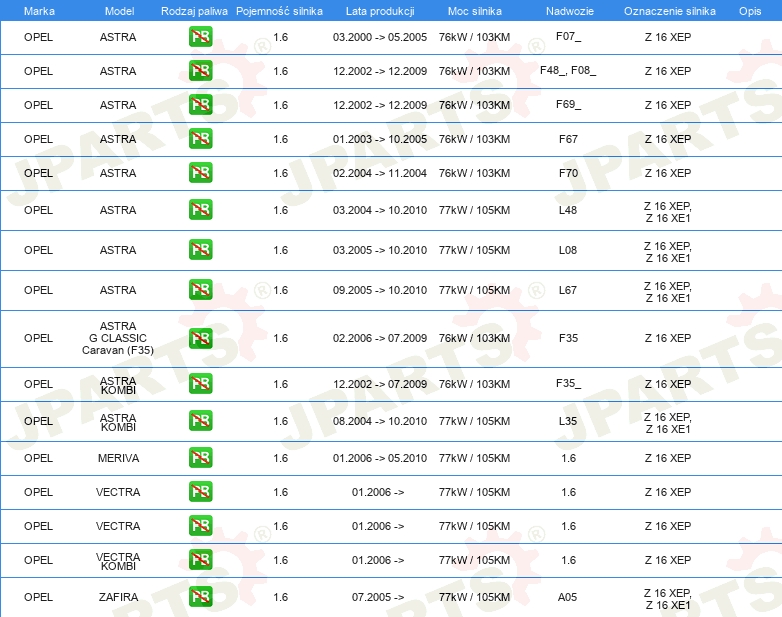This screenshot has width=782, height=617.
Task: Click the ZAFIRA model cell
Action: 118,597
